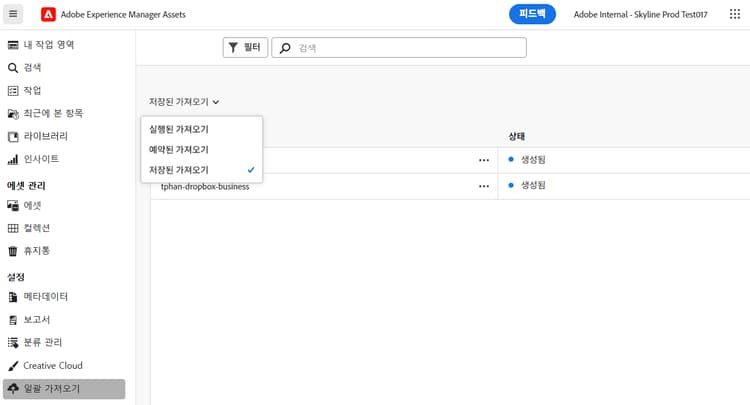Open the 메타데이터 metadata icon

click(x=13, y=297)
